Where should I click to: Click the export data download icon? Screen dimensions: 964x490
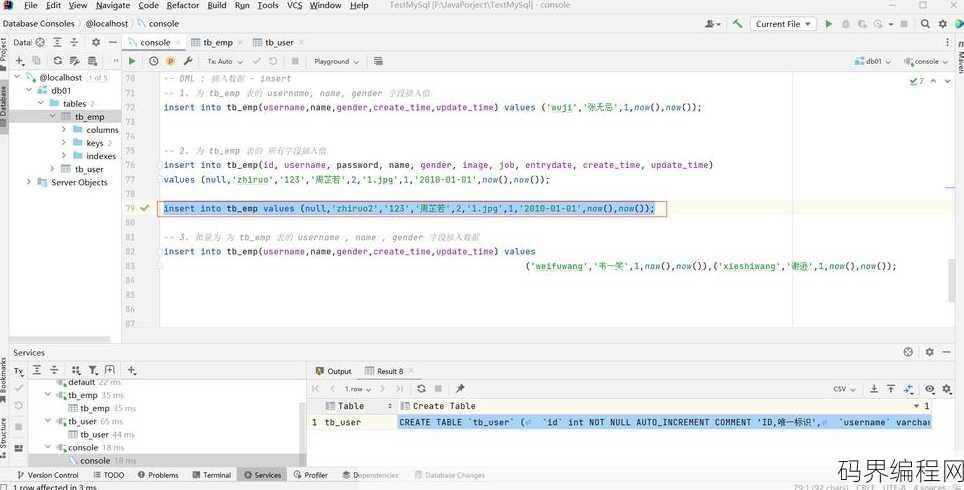(x=874, y=389)
